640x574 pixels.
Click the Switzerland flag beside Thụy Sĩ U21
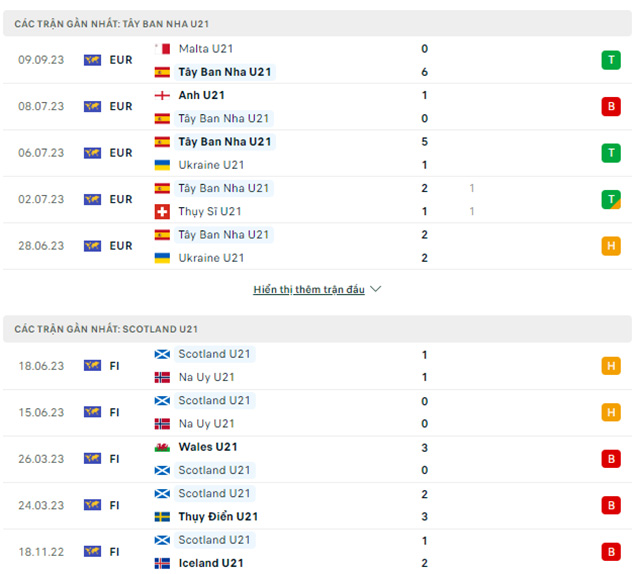pos(162,211)
